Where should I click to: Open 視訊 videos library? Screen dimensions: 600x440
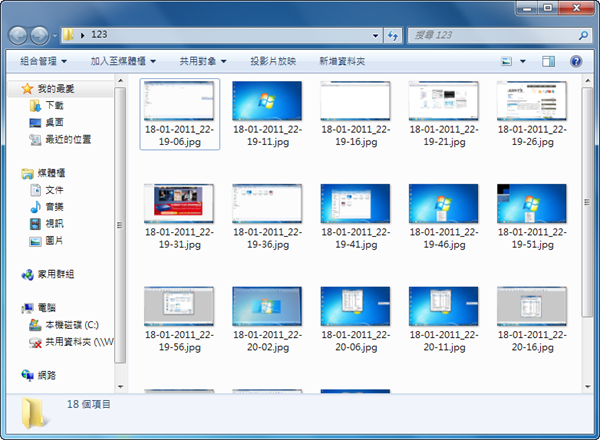click(46, 224)
